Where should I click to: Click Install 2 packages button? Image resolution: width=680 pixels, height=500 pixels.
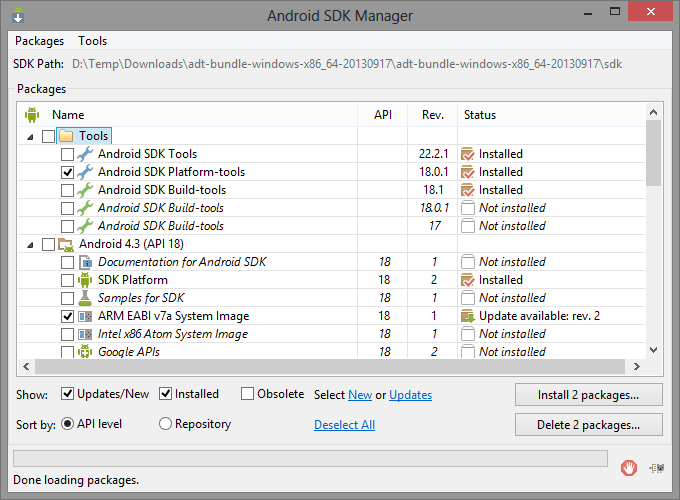(x=588, y=395)
